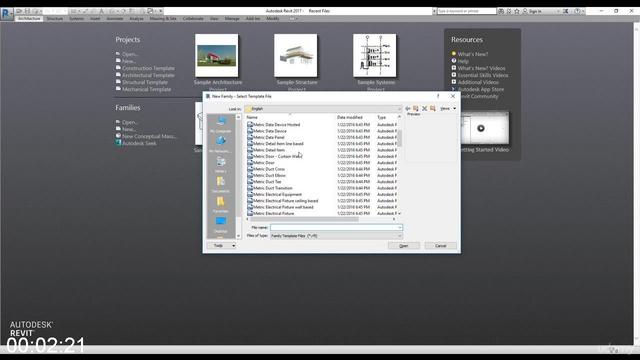Switch to the Massing & Site tab
The image size is (640, 360).
pos(163,19)
